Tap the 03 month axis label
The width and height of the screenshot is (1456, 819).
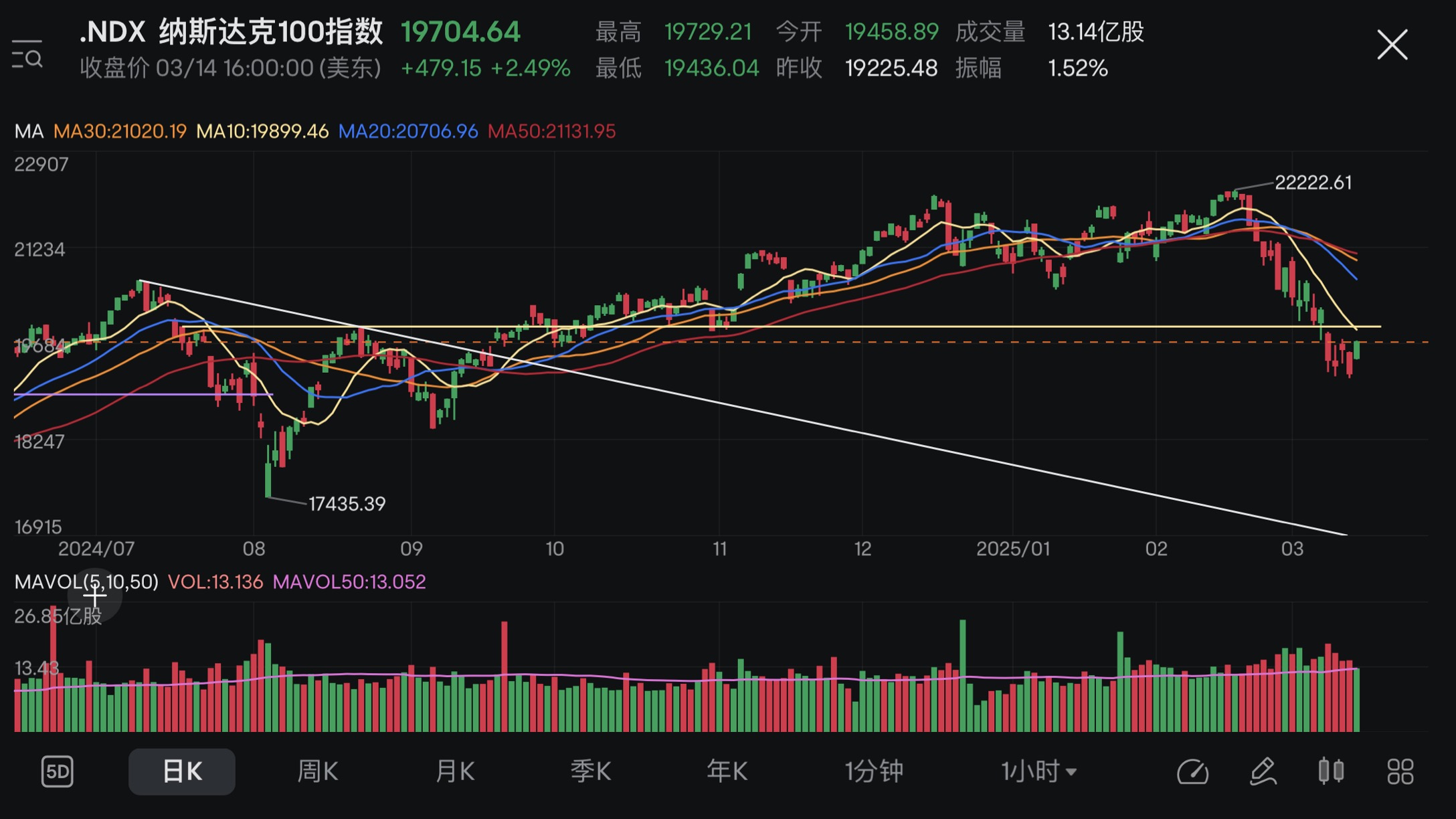click(1292, 549)
